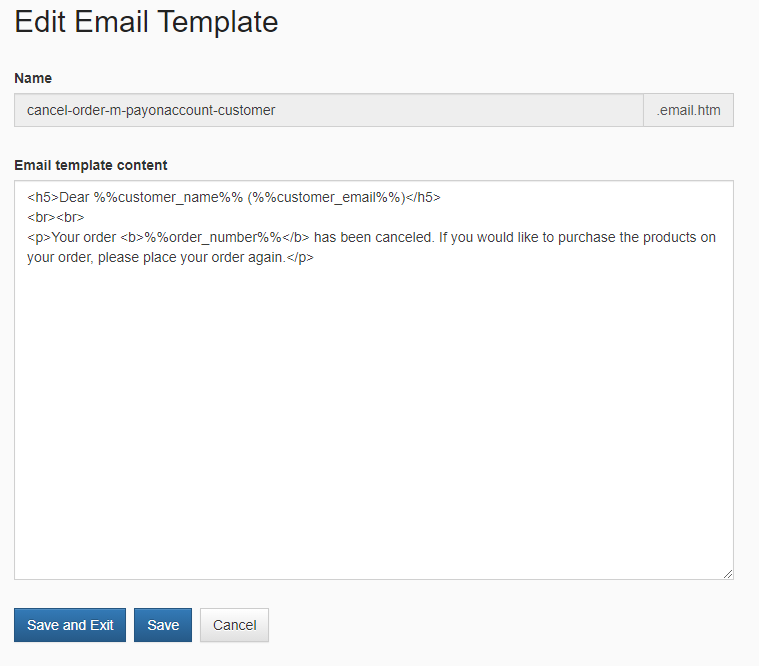Click the Edit Email Template heading
Image resolution: width=759 pixels, height=666 pixels.
146,22
